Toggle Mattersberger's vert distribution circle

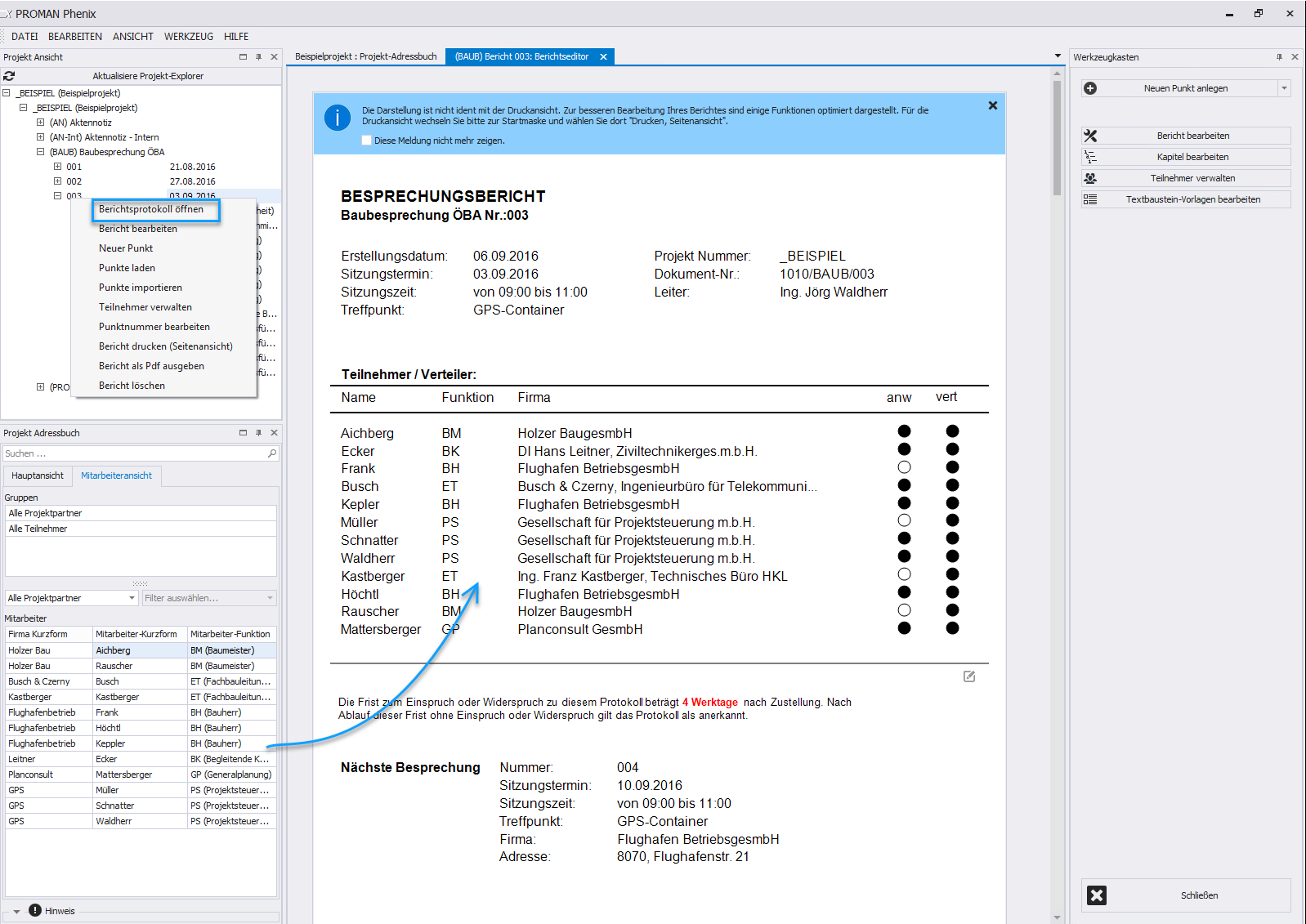[952, 628]
